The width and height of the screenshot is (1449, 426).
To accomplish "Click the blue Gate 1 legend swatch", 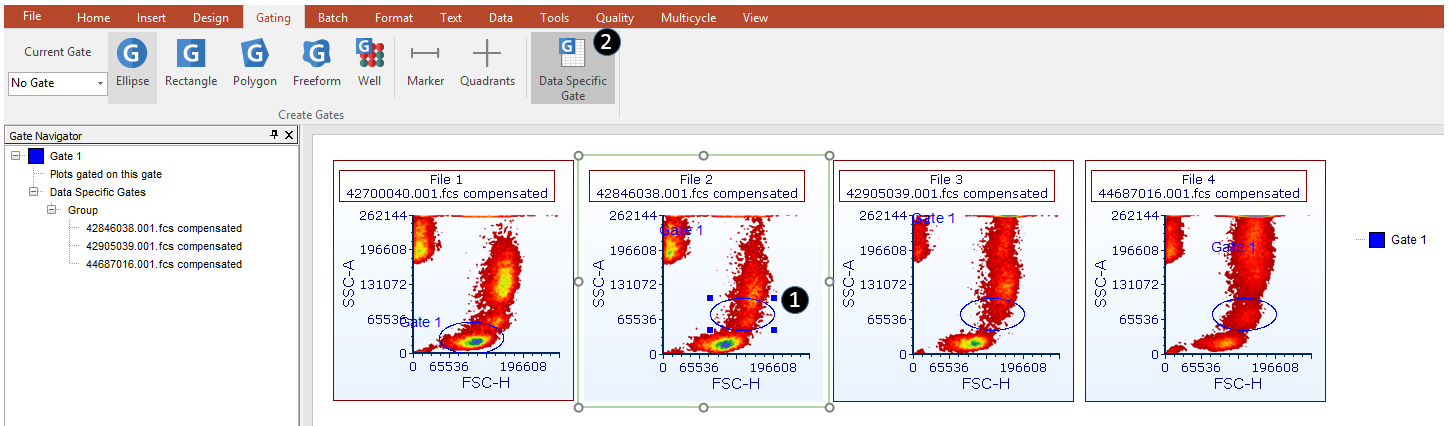I will tap(1376, 240).
